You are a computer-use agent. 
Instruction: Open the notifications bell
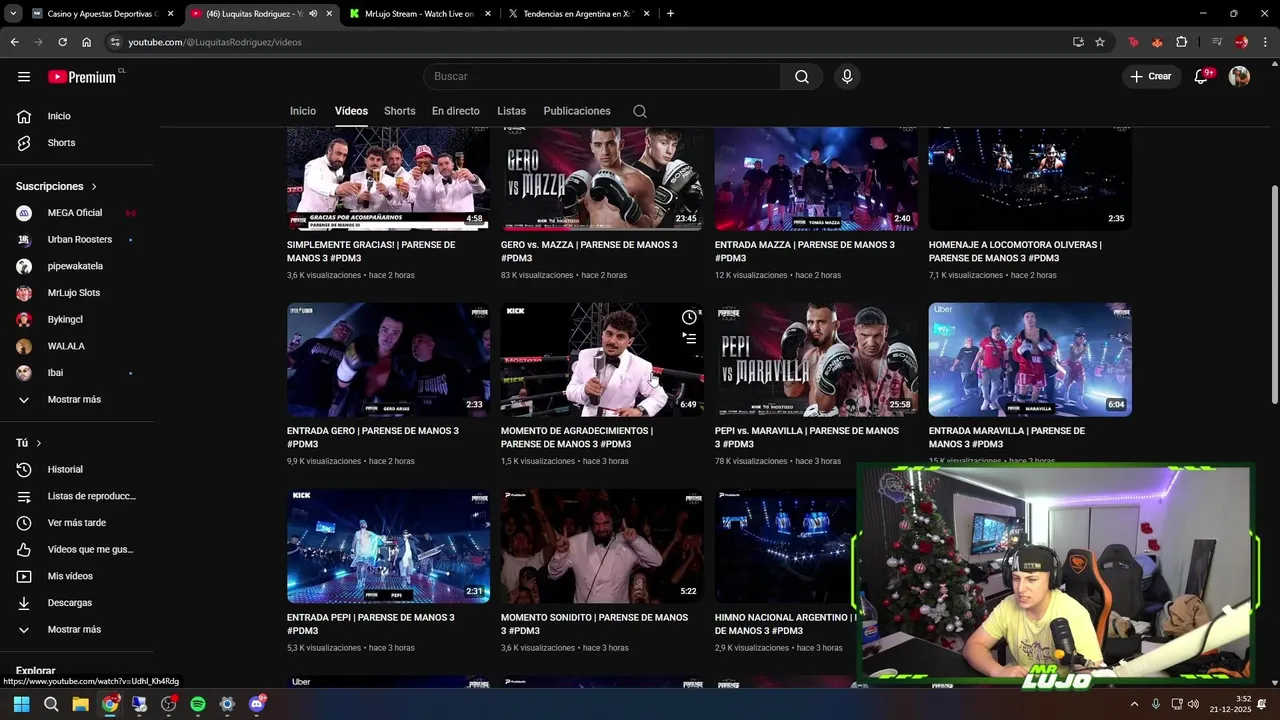click(x=1202, y=76)
